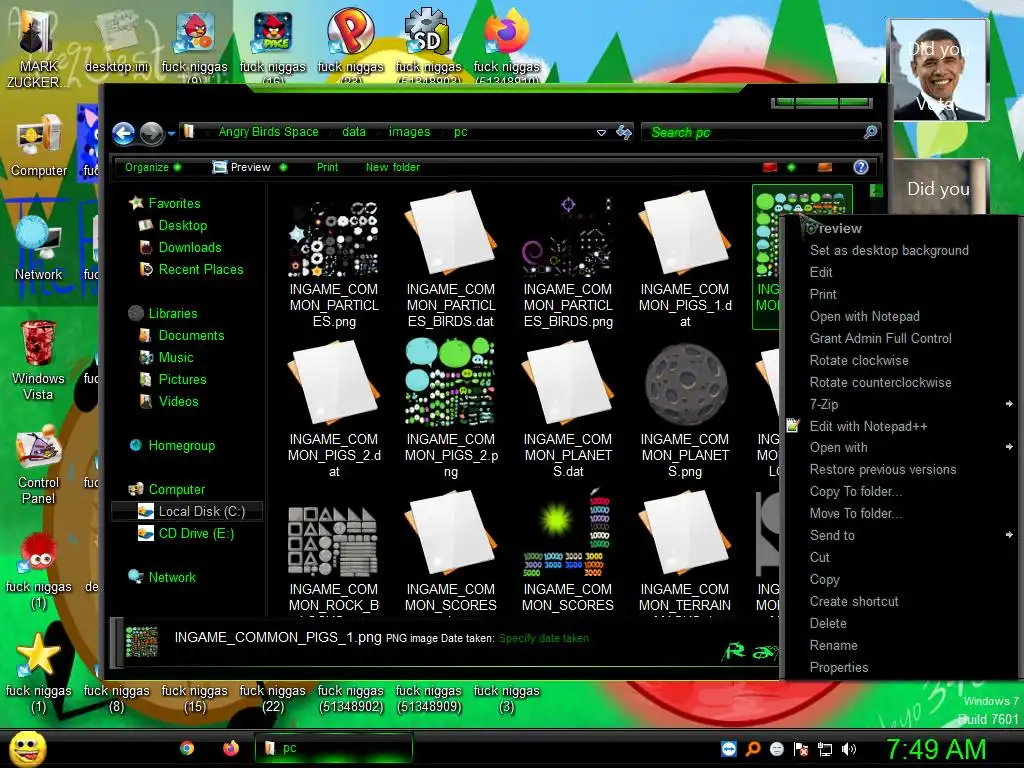Open Homegroup in navigation pane
The width and height of the screenshot is (1024, 768).
[x=182, y=445]
